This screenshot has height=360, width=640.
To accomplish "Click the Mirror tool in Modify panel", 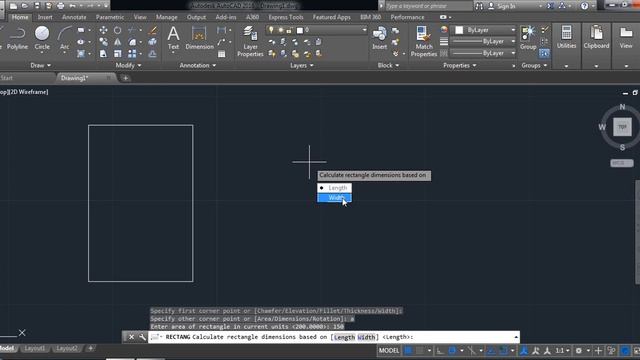I will [118, 42].
